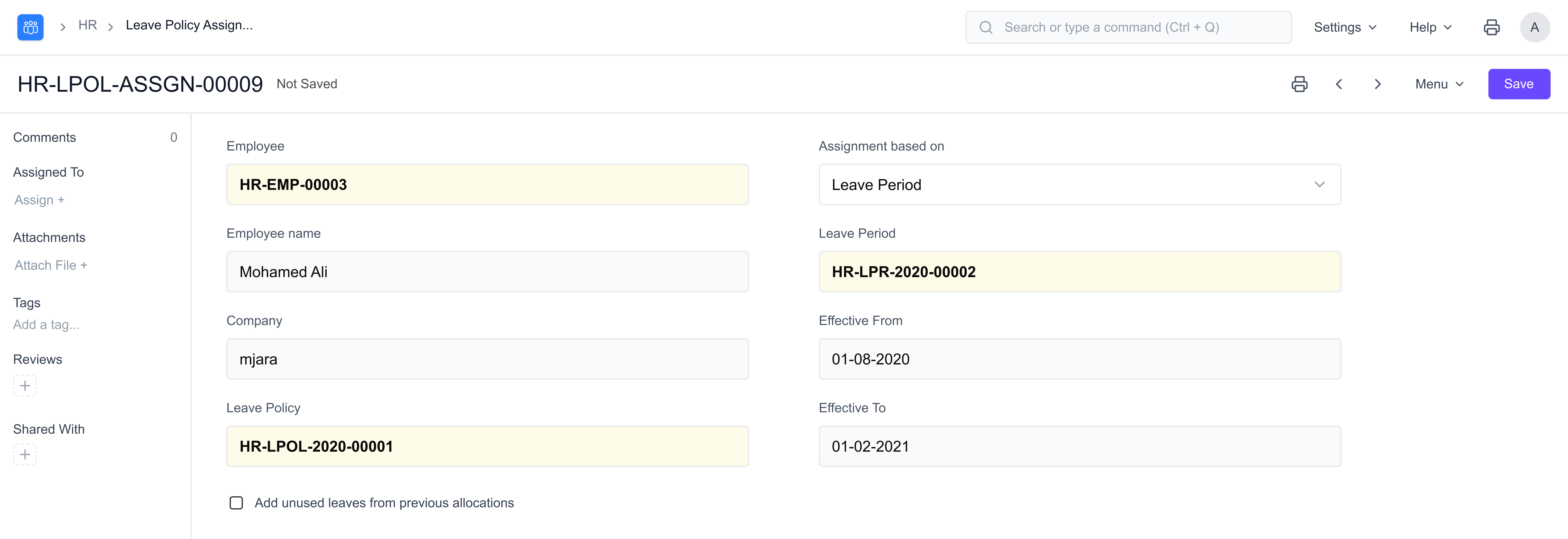Navigate to HR via the breadcrumb

coord(88,25)
